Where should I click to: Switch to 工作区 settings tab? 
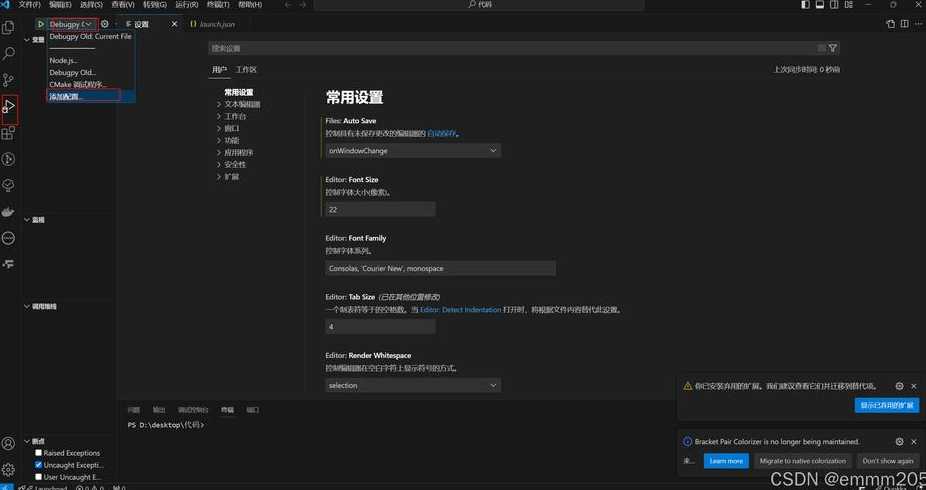point(246,70)
